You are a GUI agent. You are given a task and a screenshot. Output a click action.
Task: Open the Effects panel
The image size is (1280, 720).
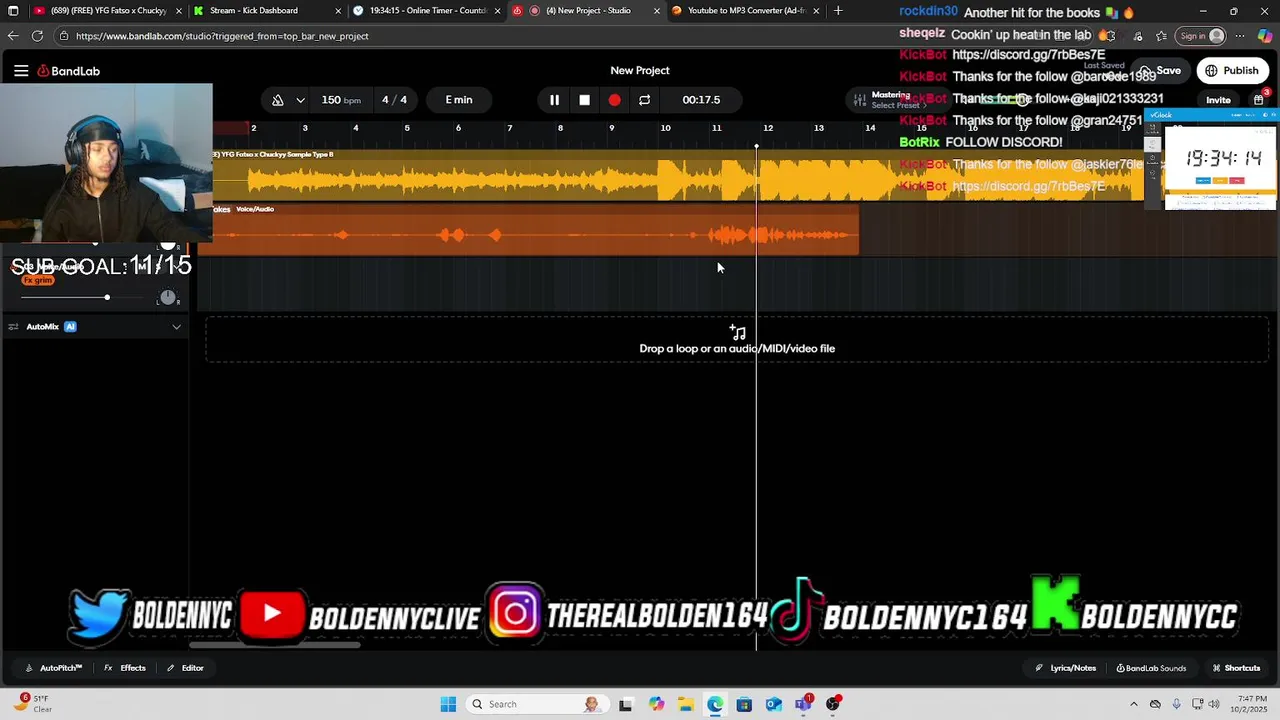(125, 668)
